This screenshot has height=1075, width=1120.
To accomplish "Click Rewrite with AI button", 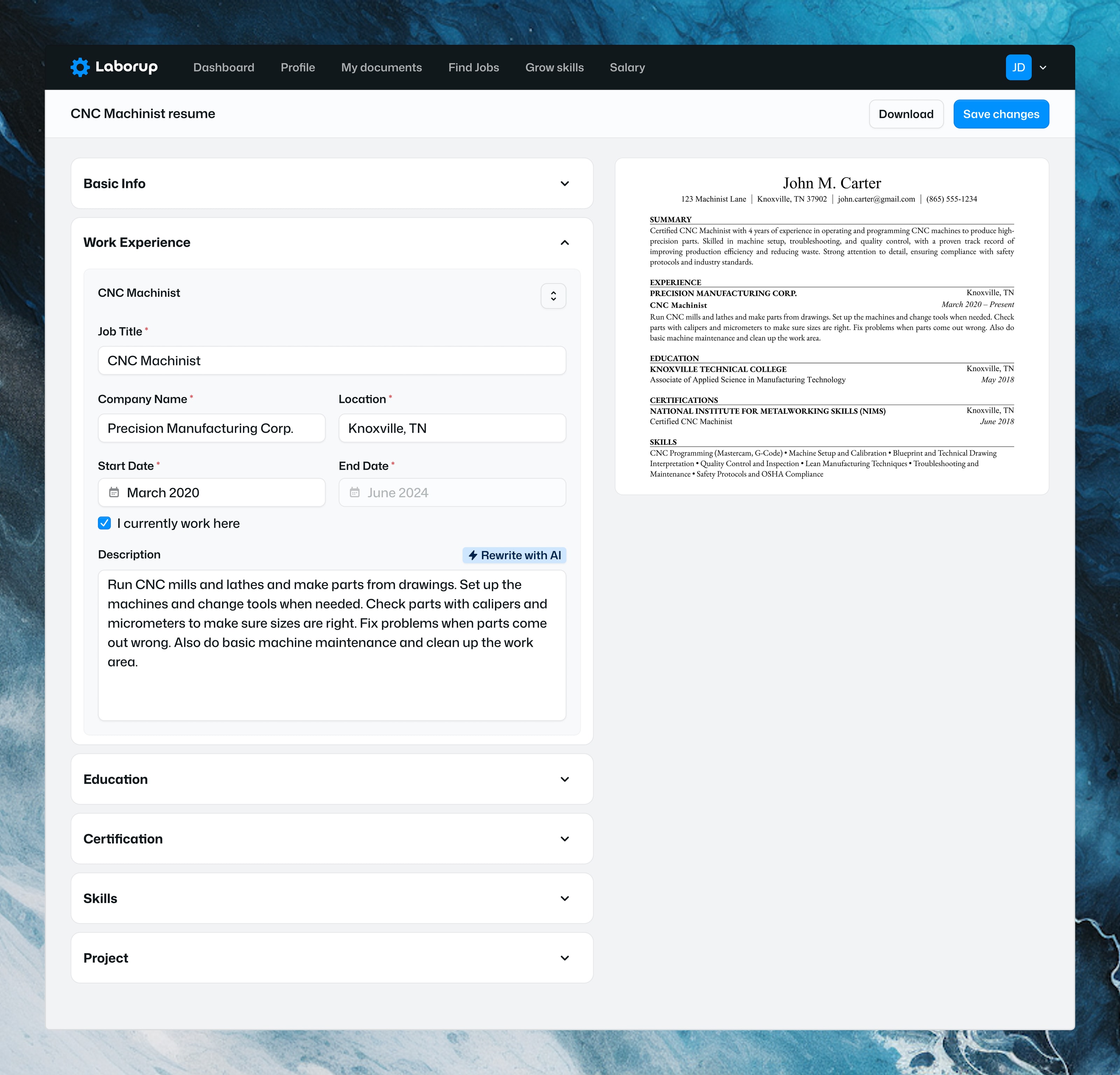I will click(x=514, y=555).
